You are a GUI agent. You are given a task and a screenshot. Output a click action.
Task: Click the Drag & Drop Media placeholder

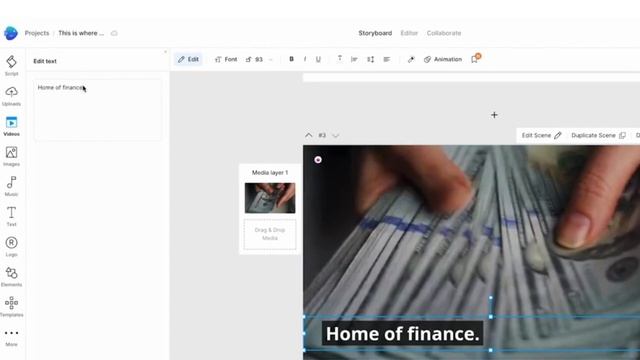(x=270, y=234)
